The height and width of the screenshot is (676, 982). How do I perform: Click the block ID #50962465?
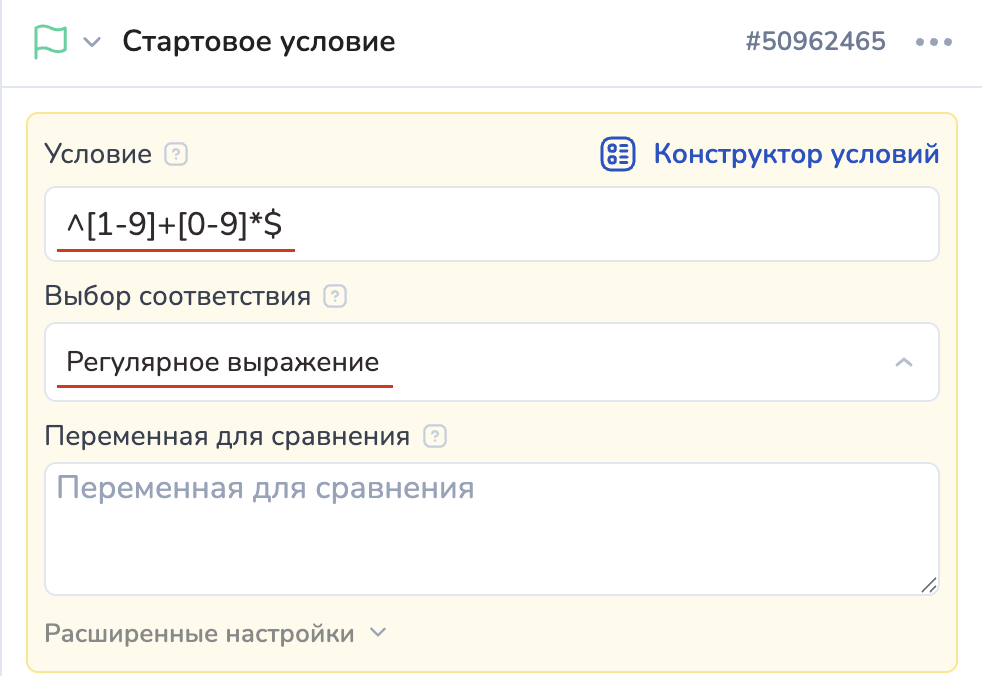(x=815, y=42)
